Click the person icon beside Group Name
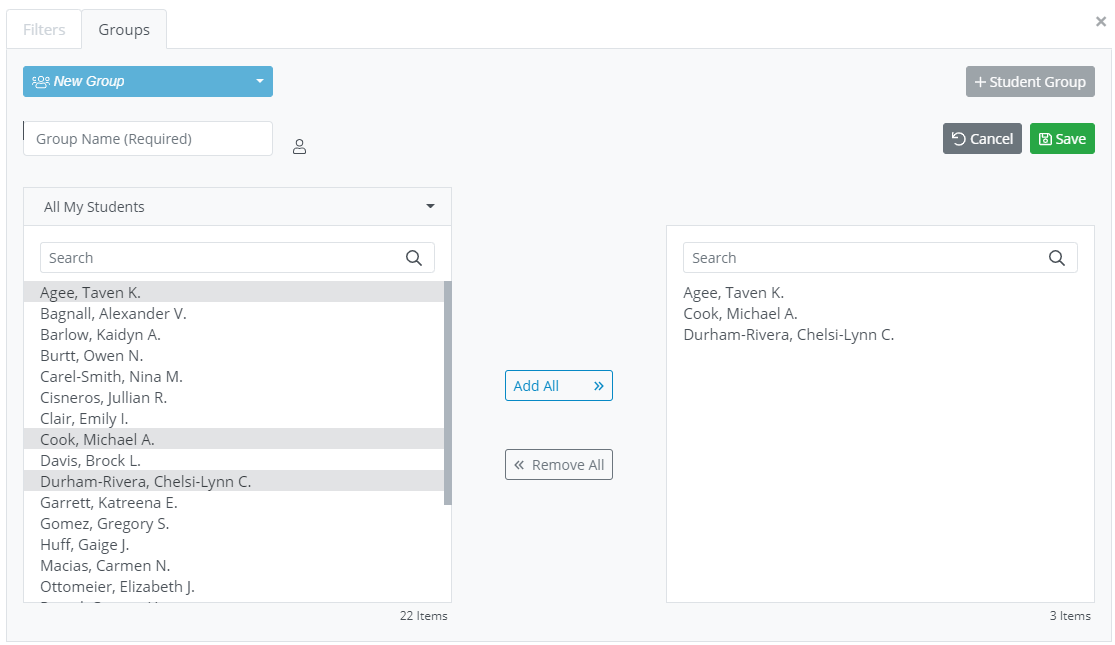 tap(299, 147)
